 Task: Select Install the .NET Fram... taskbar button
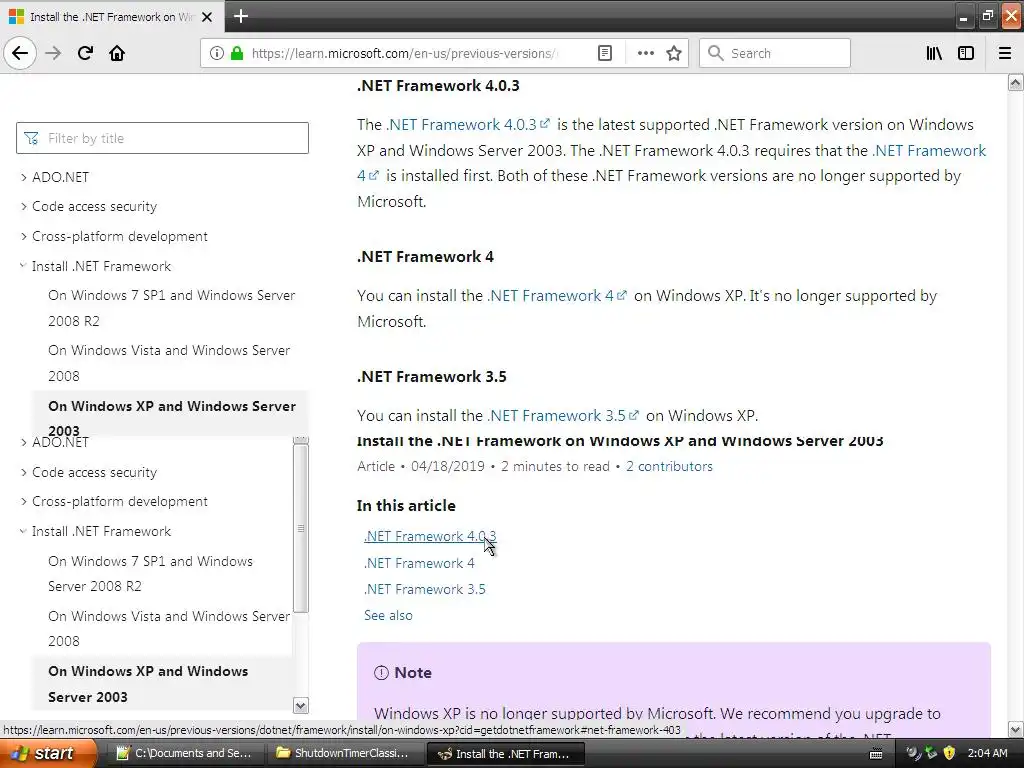tap(504, 754)
